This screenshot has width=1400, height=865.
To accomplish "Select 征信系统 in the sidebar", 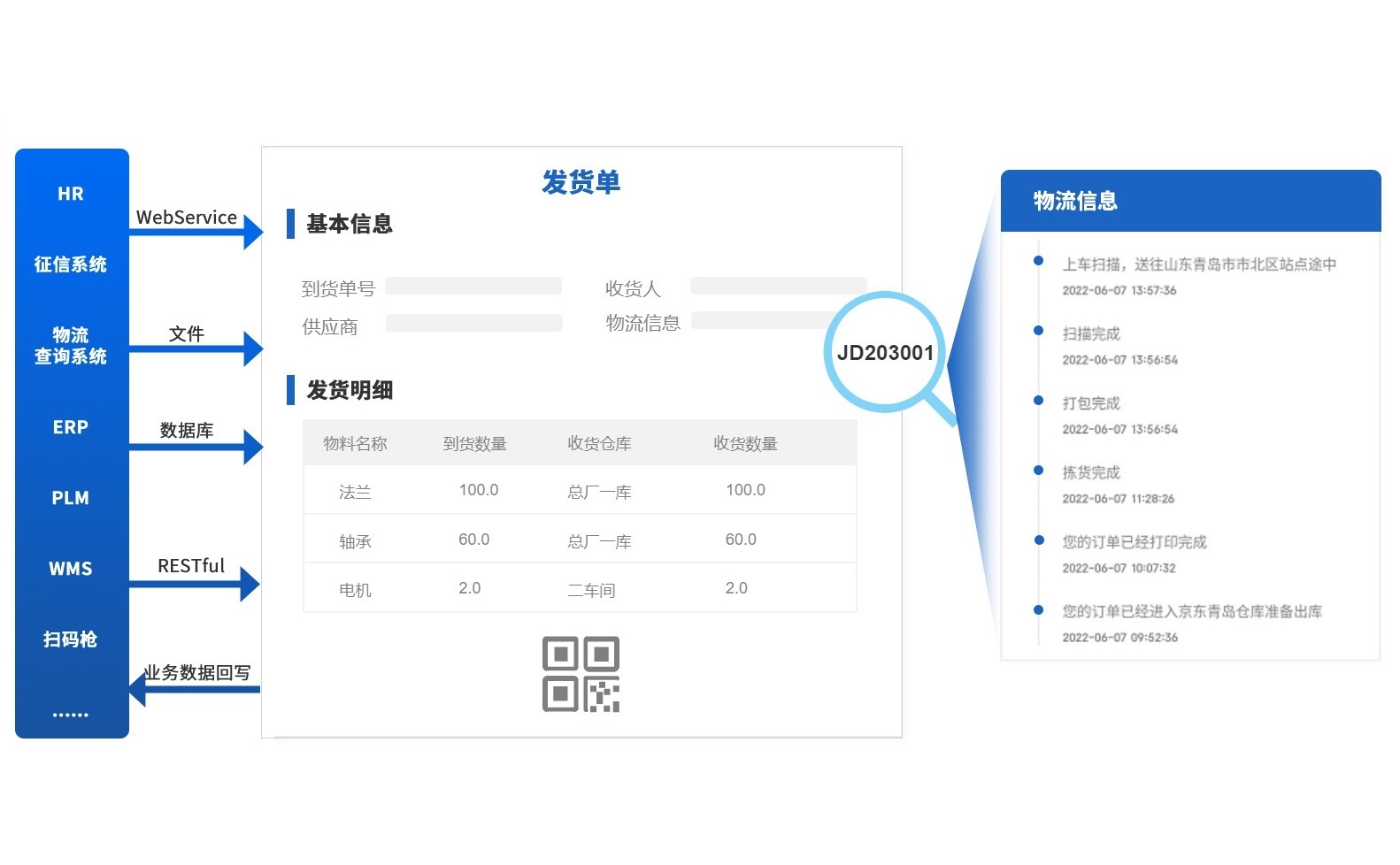I will [x=71, y=264].
